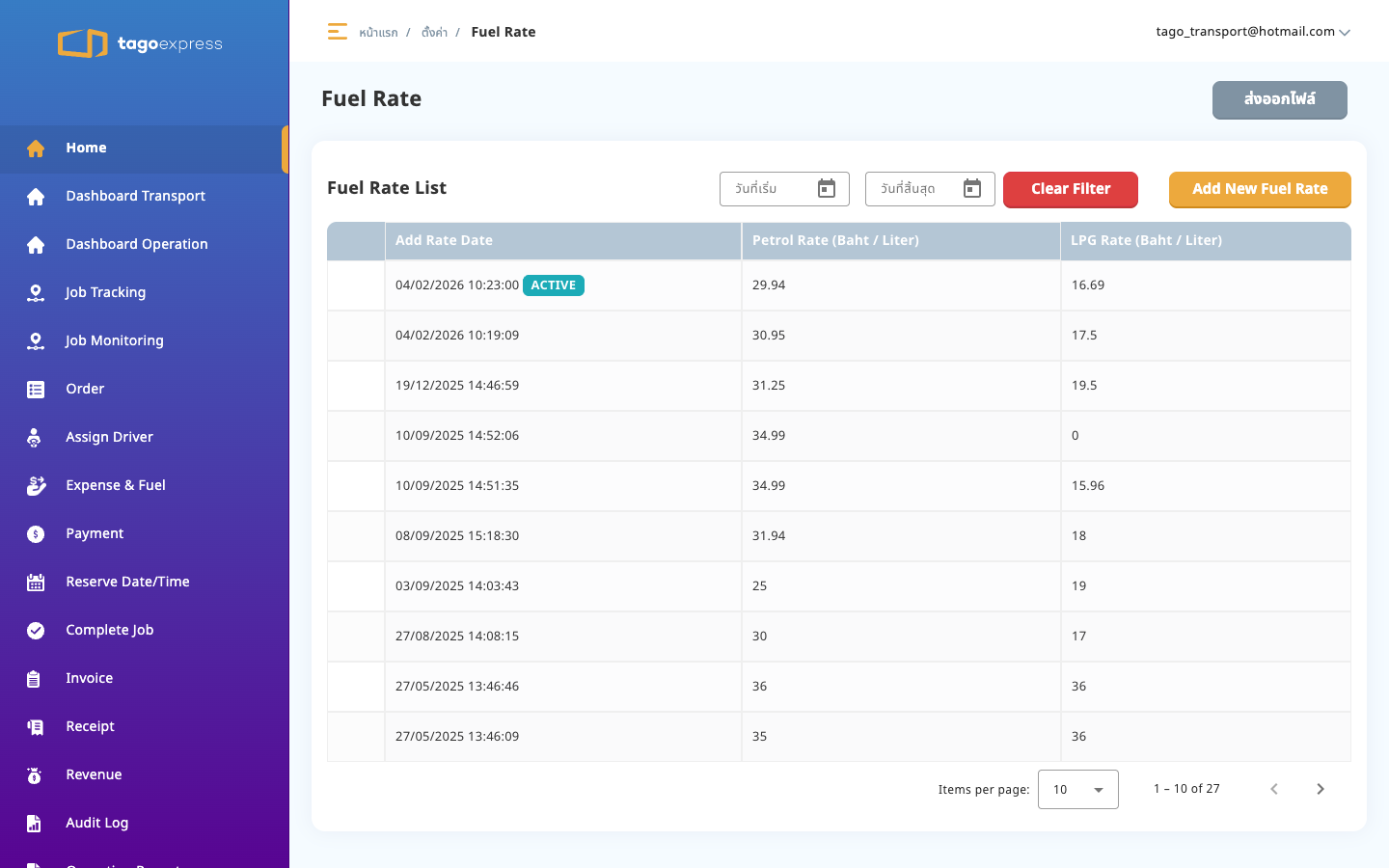
Task: Expand the tago_transport@hotmail.com account menu
Action: (1253, 32)
